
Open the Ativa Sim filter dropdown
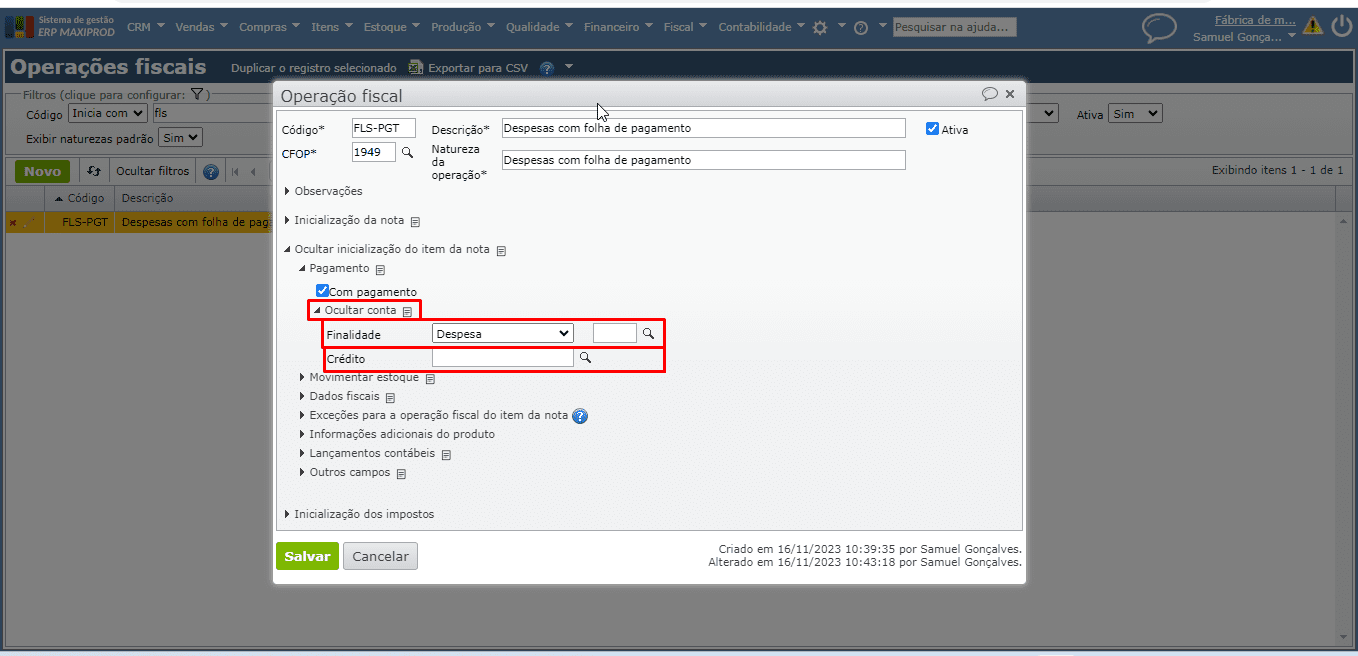click(x=1134, y=114)
